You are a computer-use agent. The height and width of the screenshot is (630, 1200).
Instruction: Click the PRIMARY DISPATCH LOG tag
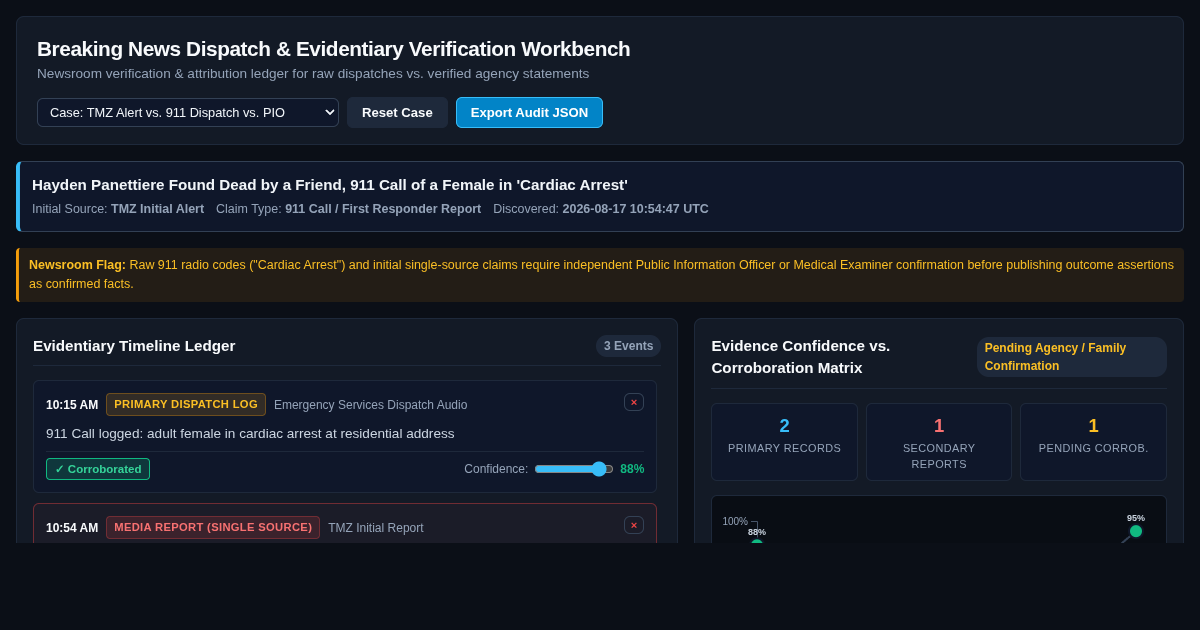186,404
